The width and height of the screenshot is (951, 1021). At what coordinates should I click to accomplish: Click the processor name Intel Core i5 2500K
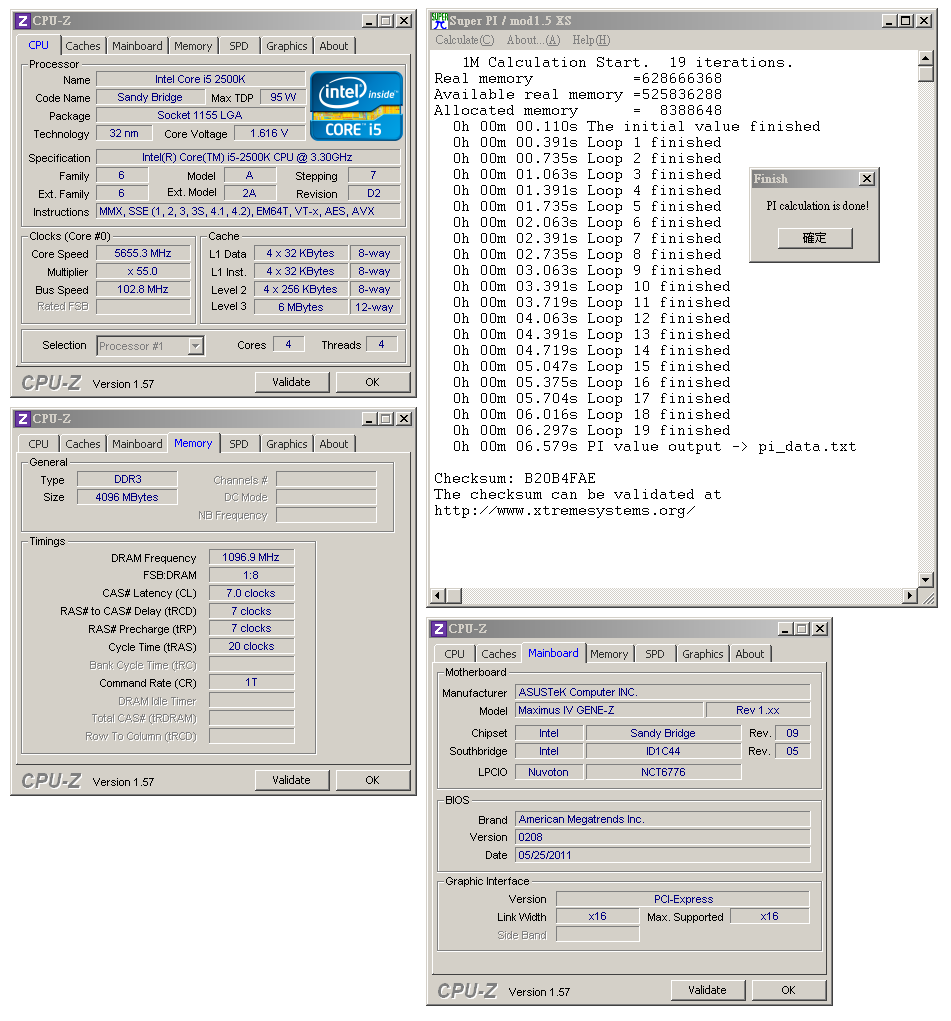pos(201,79)
